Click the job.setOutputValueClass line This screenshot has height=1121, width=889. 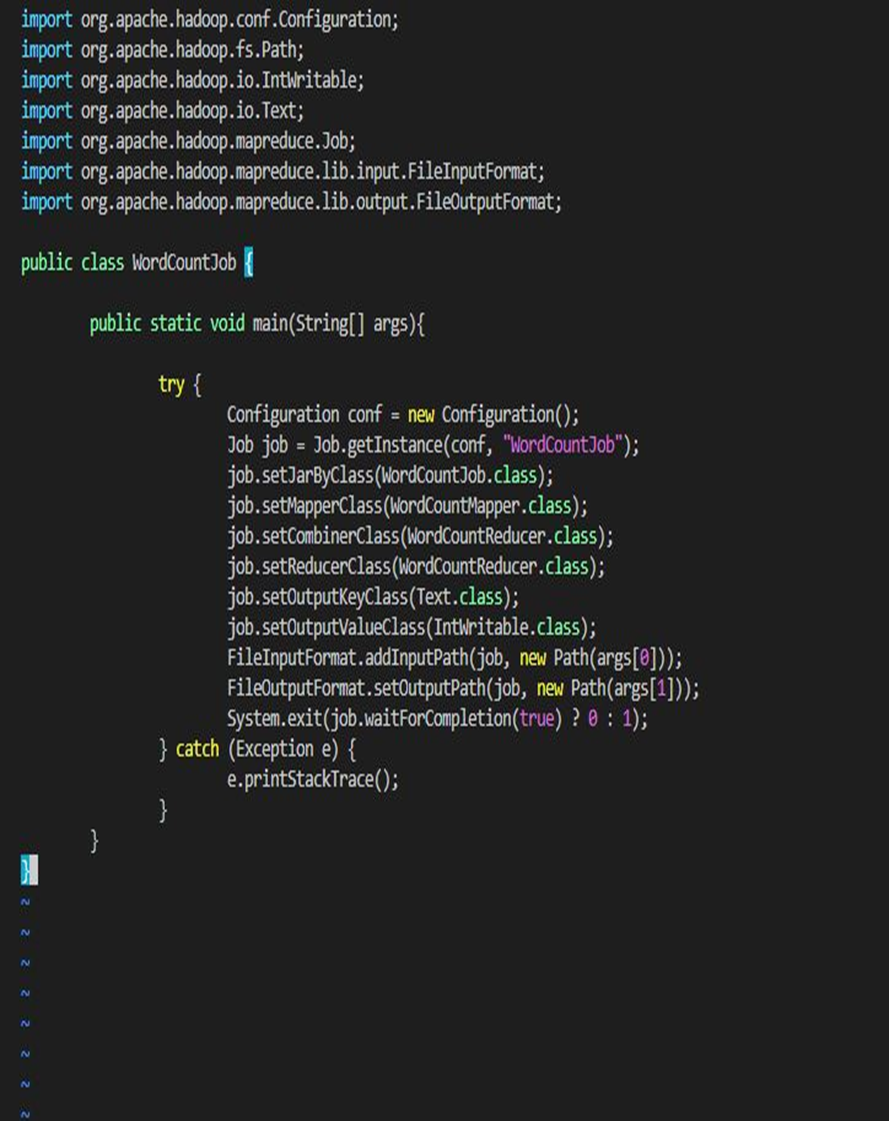coord(411,628)
